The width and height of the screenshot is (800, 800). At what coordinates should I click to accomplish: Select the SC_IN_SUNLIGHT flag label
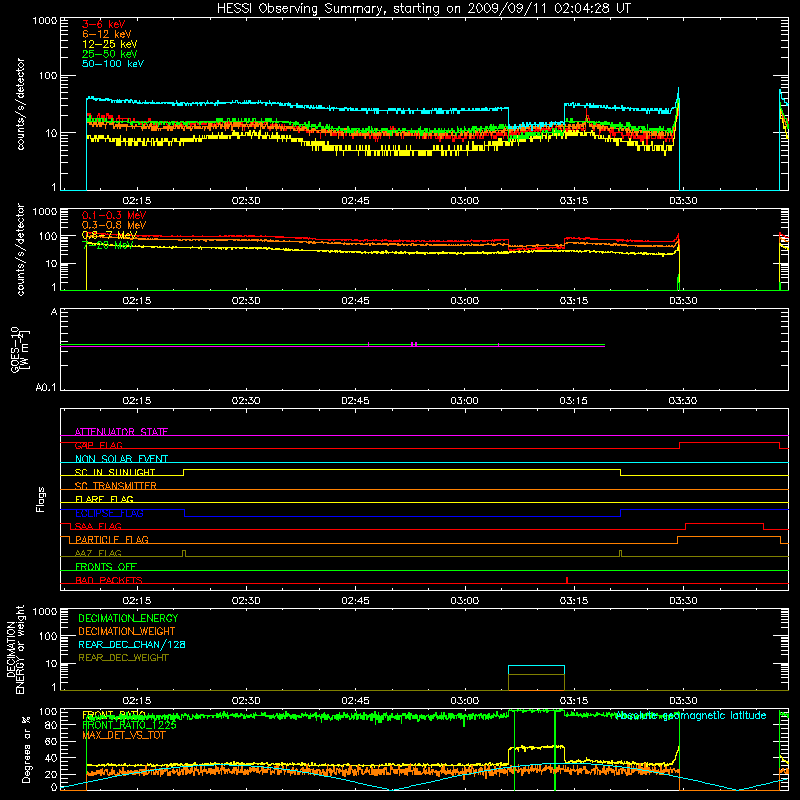tap(115, 472)
